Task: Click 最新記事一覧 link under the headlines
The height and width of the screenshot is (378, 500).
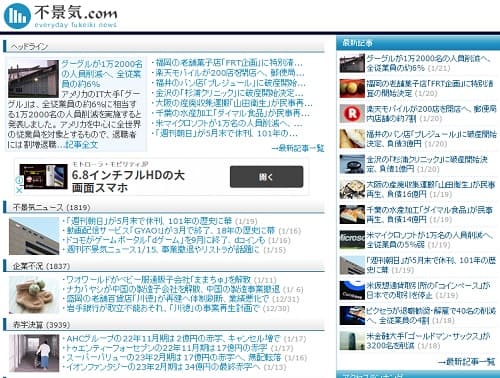Action: tap(298, 148)
